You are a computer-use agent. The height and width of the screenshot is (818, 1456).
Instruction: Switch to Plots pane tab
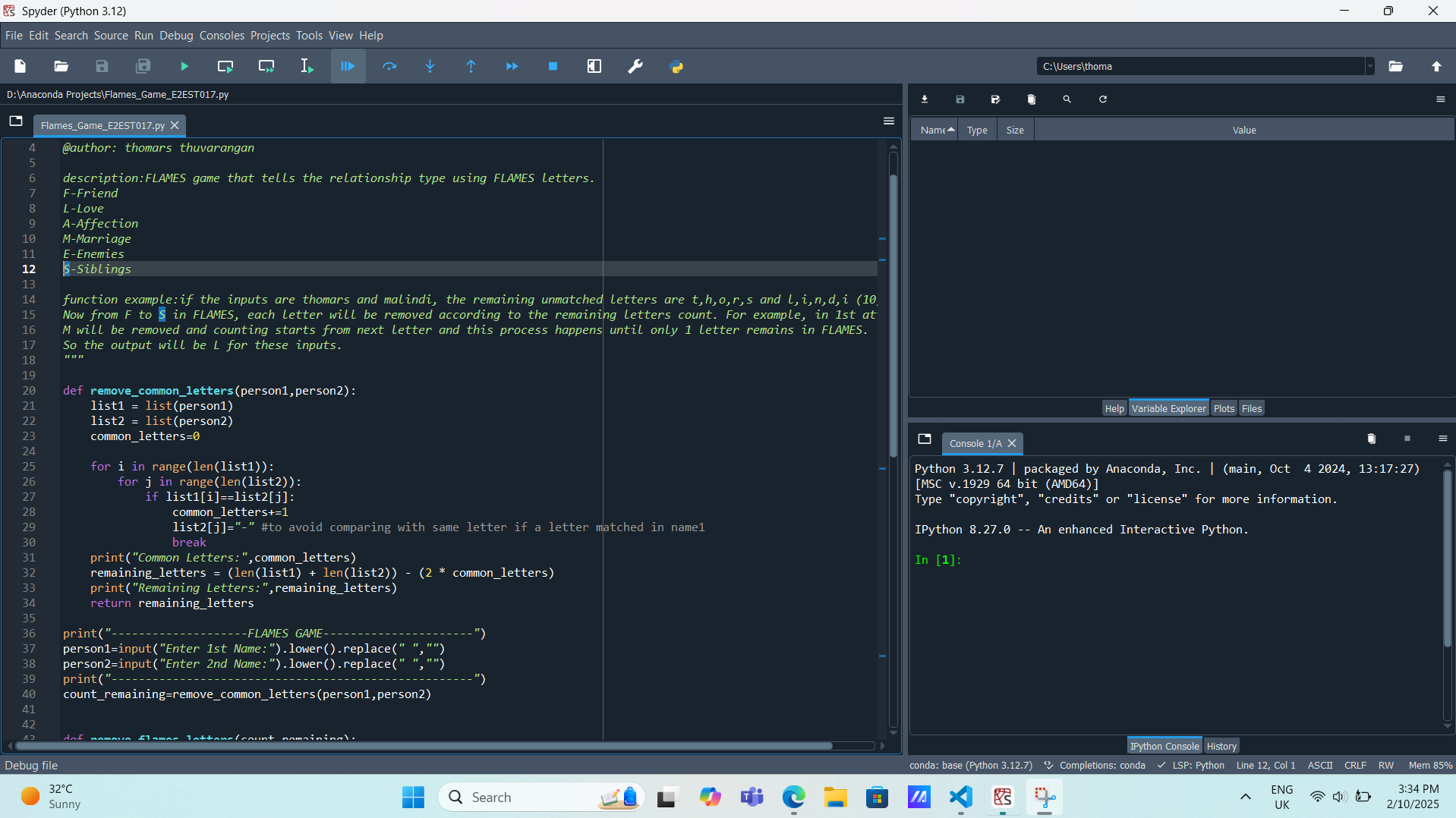[1224, 409]
